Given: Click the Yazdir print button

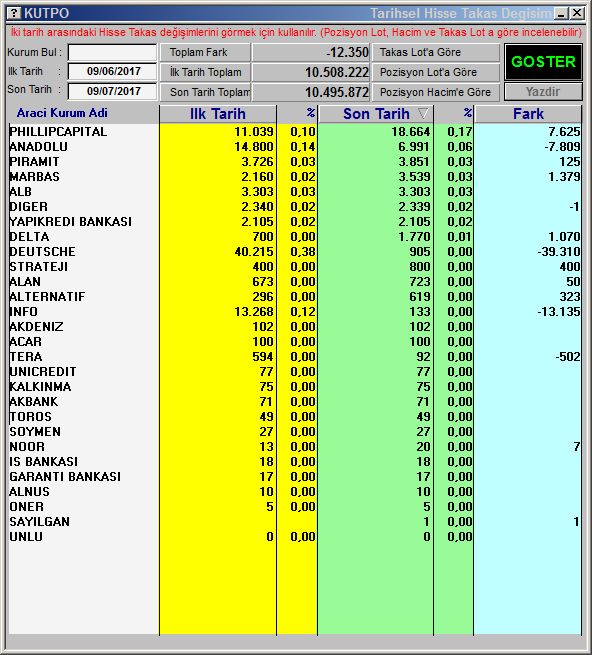Looking at the screenshot, I should (543, 91).
